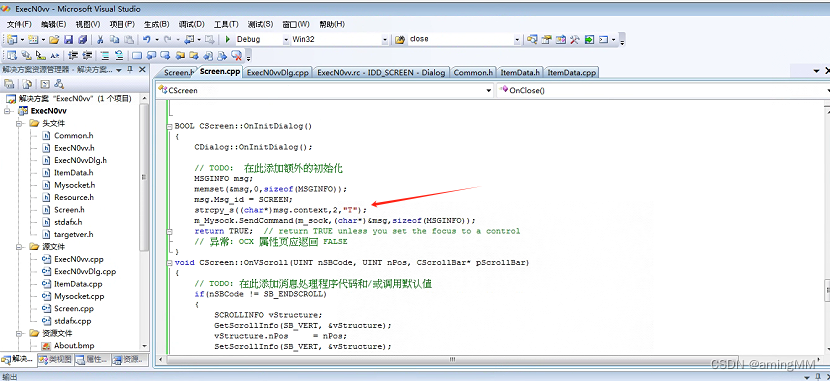Click the Add New Item toolbar icon

(x=33, y=39)
